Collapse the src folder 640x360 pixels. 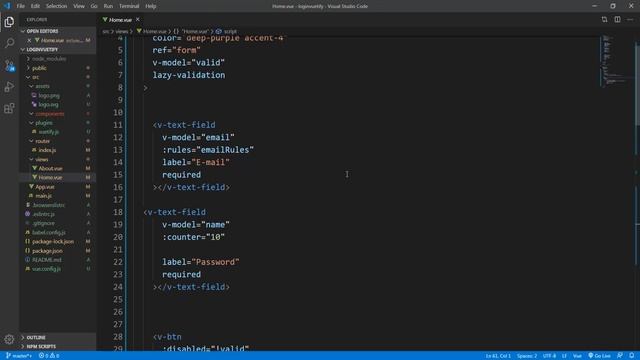(x=57, y=77)
